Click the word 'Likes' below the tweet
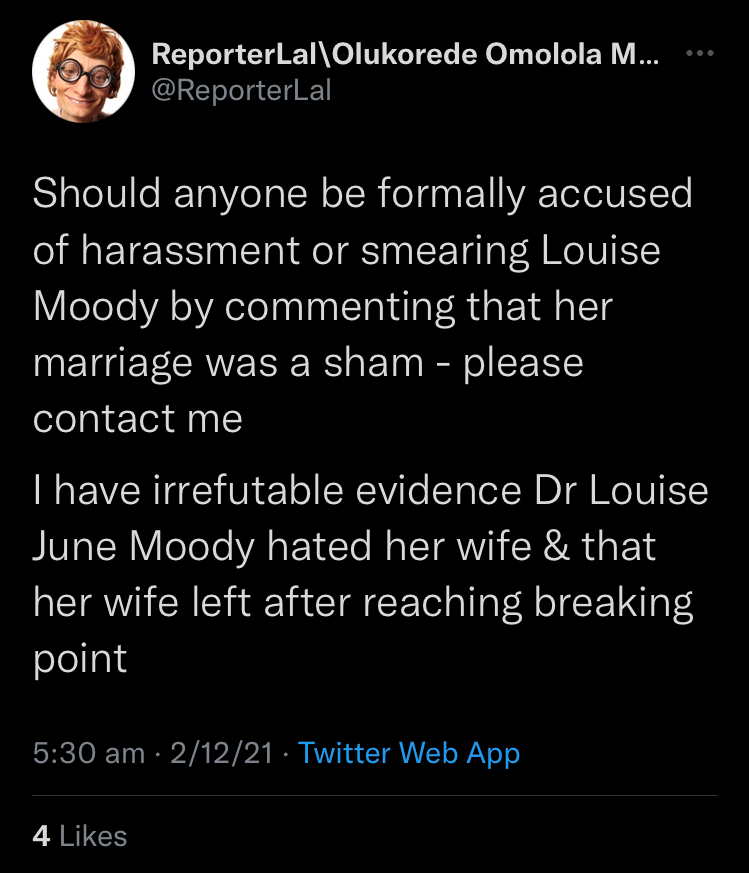The image size is (749, 873). click(x=94, y=835)
